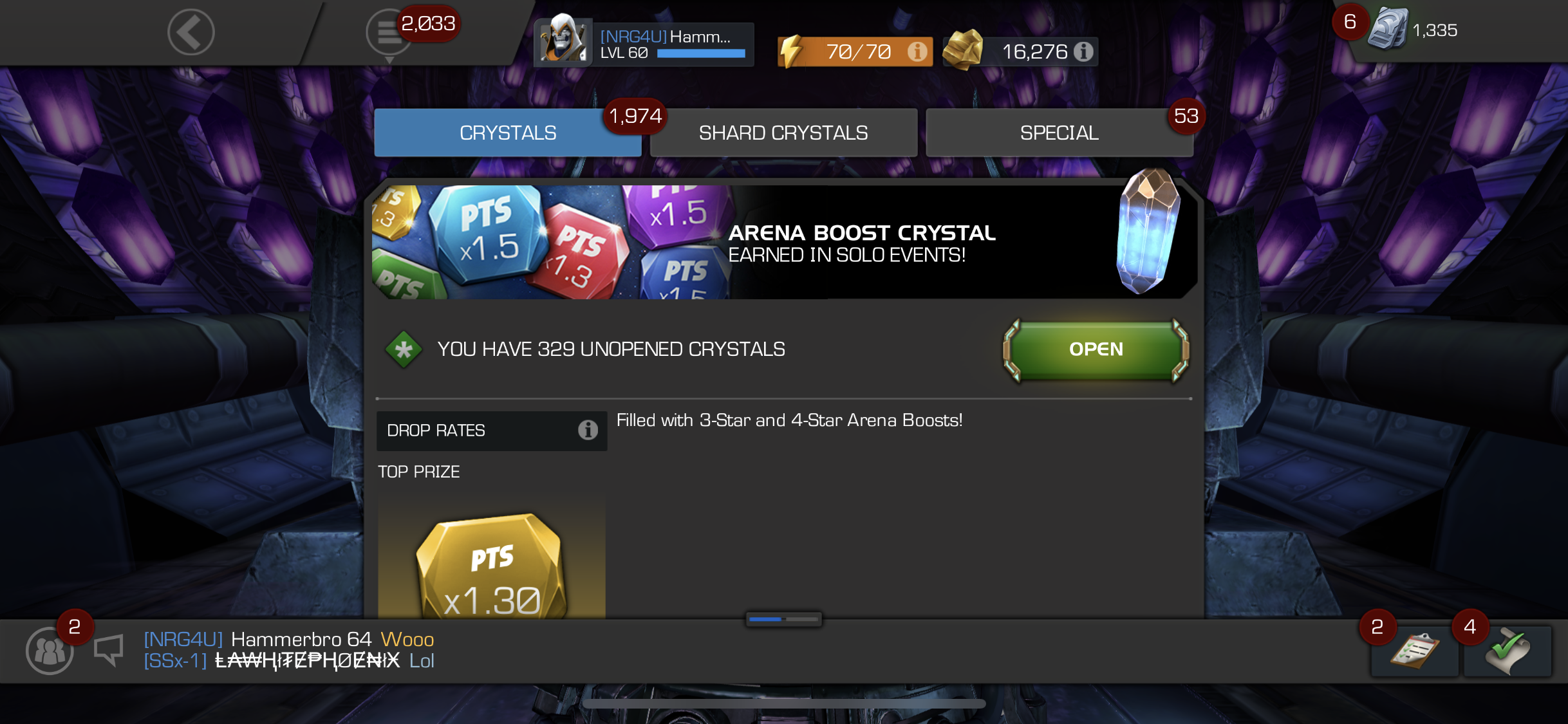Select the PTS x1.30 top prize thumbnail
Viewport: 1568px width, 724px height.
492,557
